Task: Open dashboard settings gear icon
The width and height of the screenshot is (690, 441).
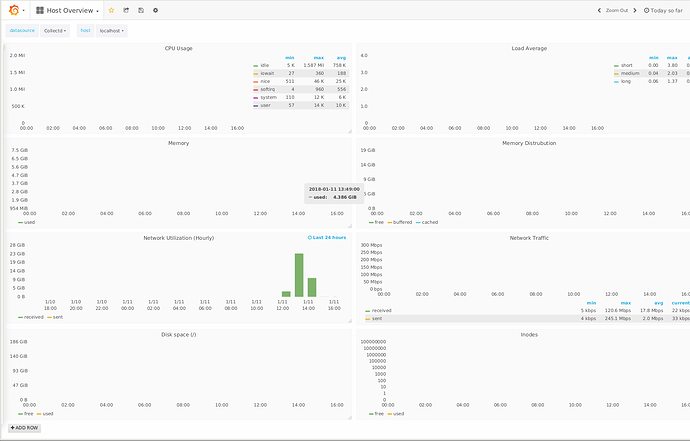Action: pos(155,10)
